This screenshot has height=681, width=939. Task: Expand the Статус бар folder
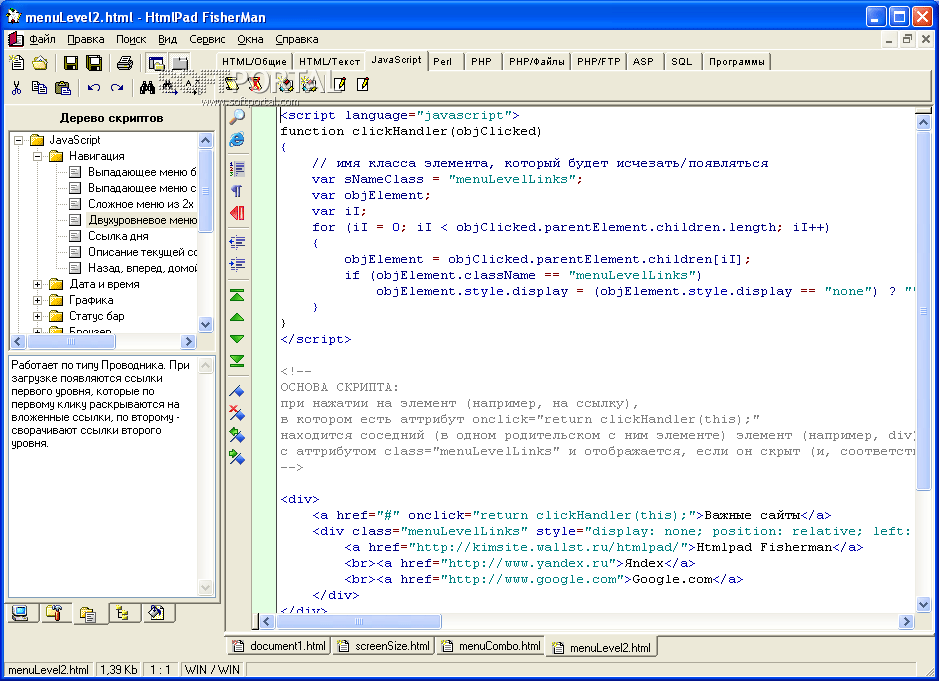coord(38,316)
